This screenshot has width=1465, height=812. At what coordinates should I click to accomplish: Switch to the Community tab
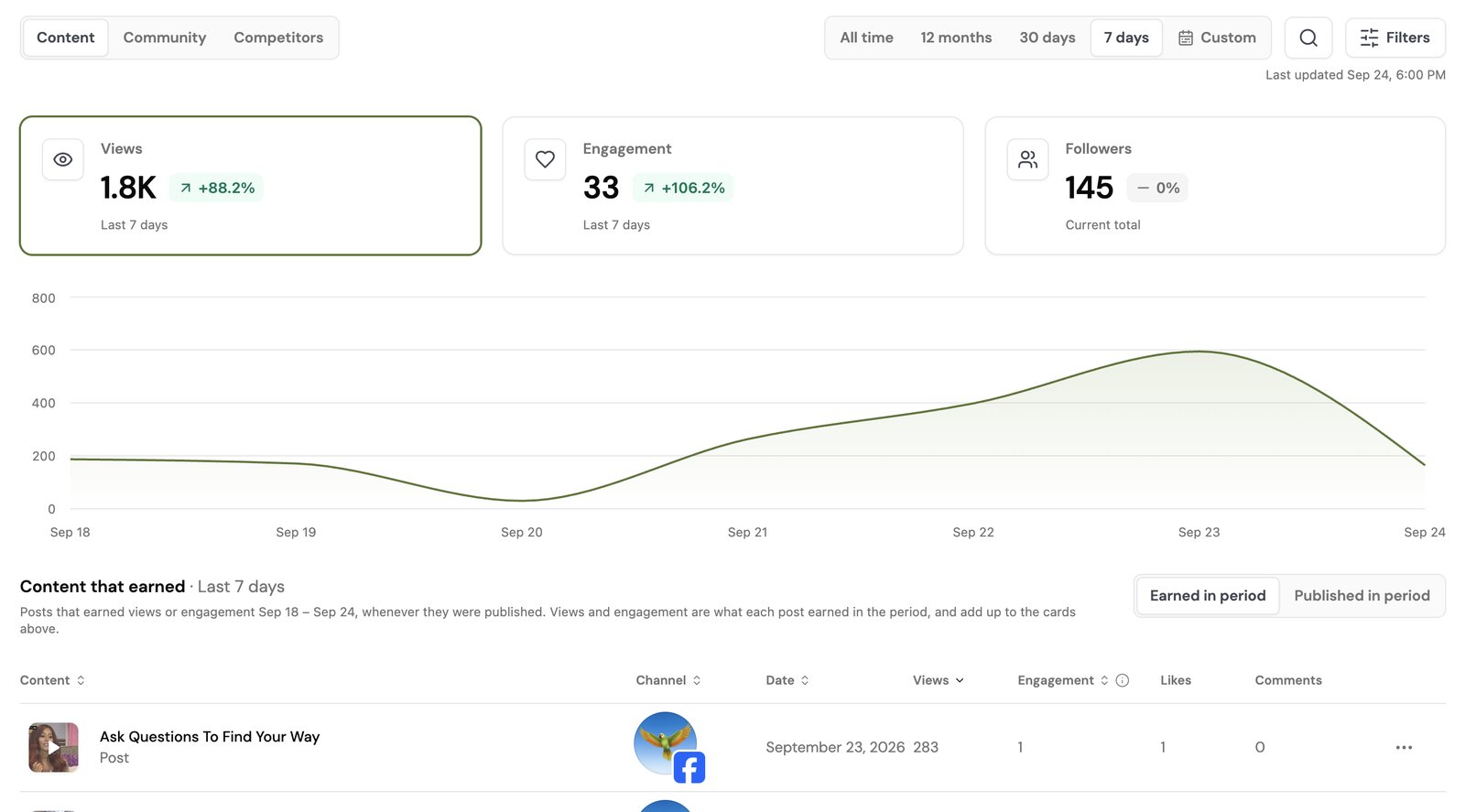(165, 38)
